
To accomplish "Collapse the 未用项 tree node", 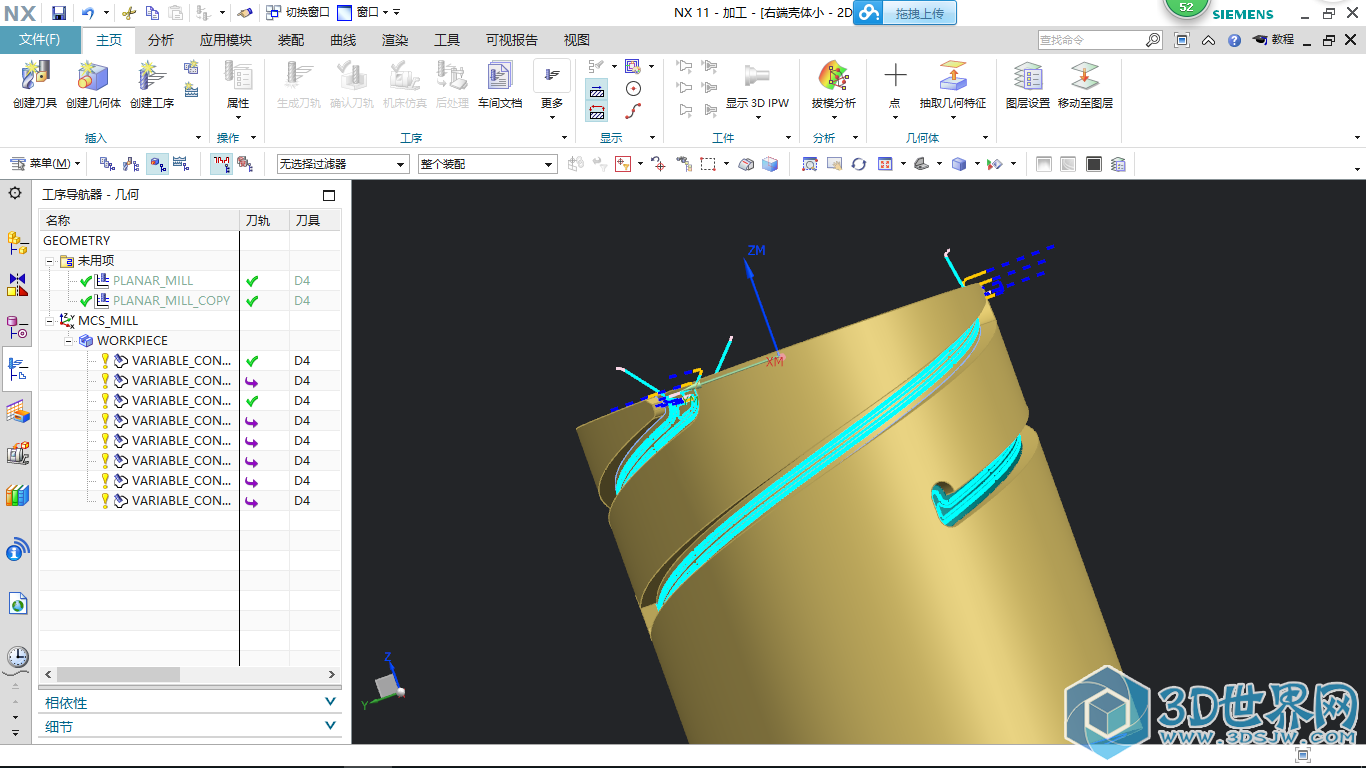I will tap(50, 261).
